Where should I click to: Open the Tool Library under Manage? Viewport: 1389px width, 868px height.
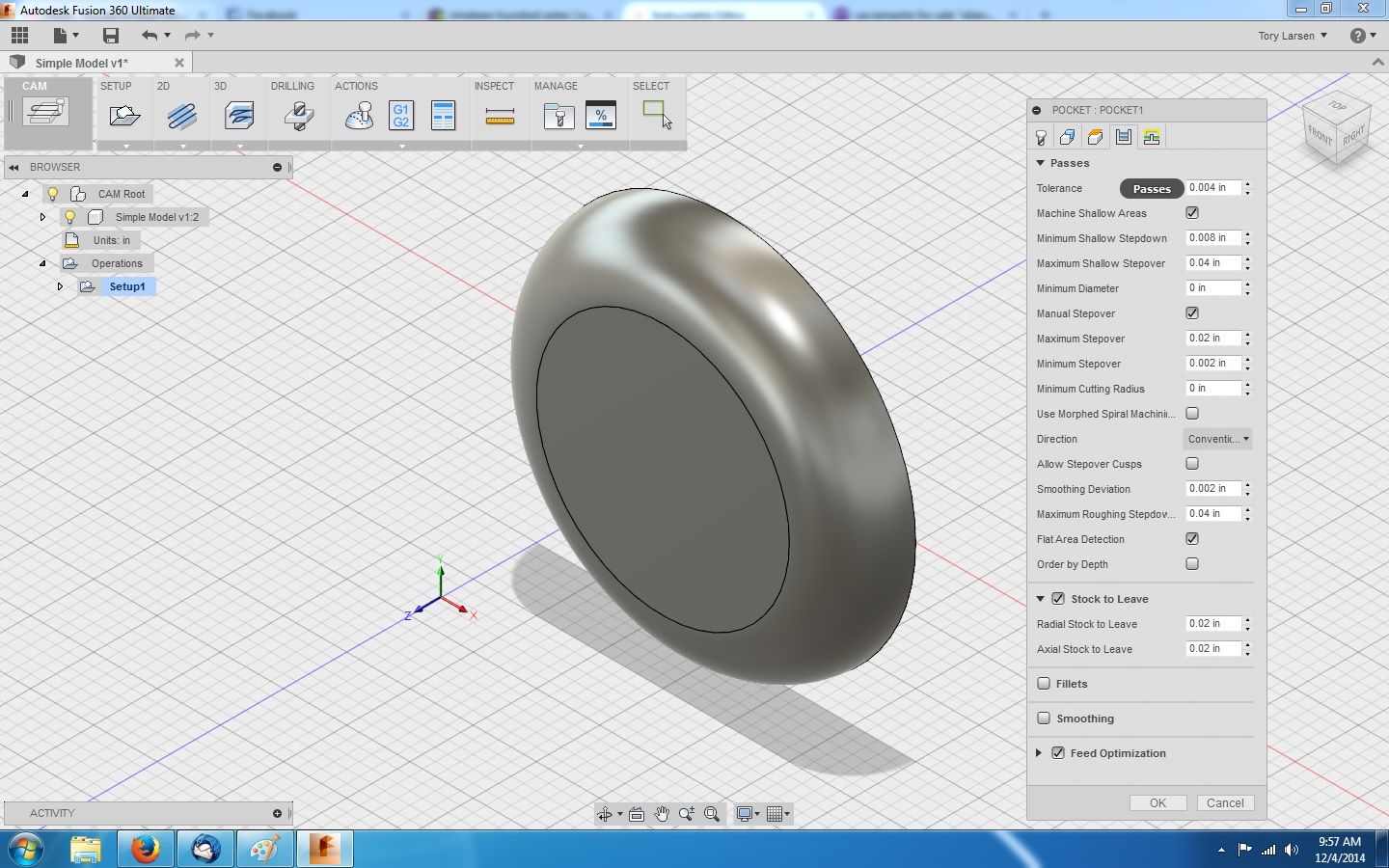coord(558,116)
